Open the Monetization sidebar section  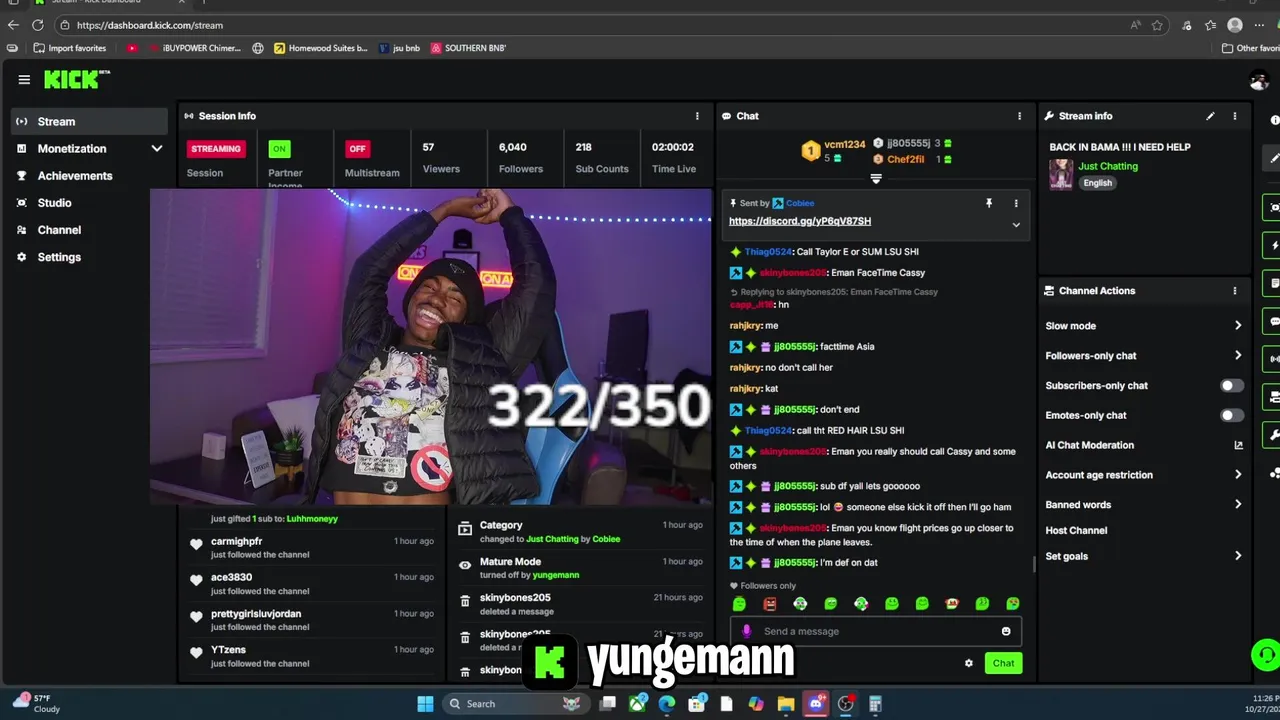(x=72, y=148)
